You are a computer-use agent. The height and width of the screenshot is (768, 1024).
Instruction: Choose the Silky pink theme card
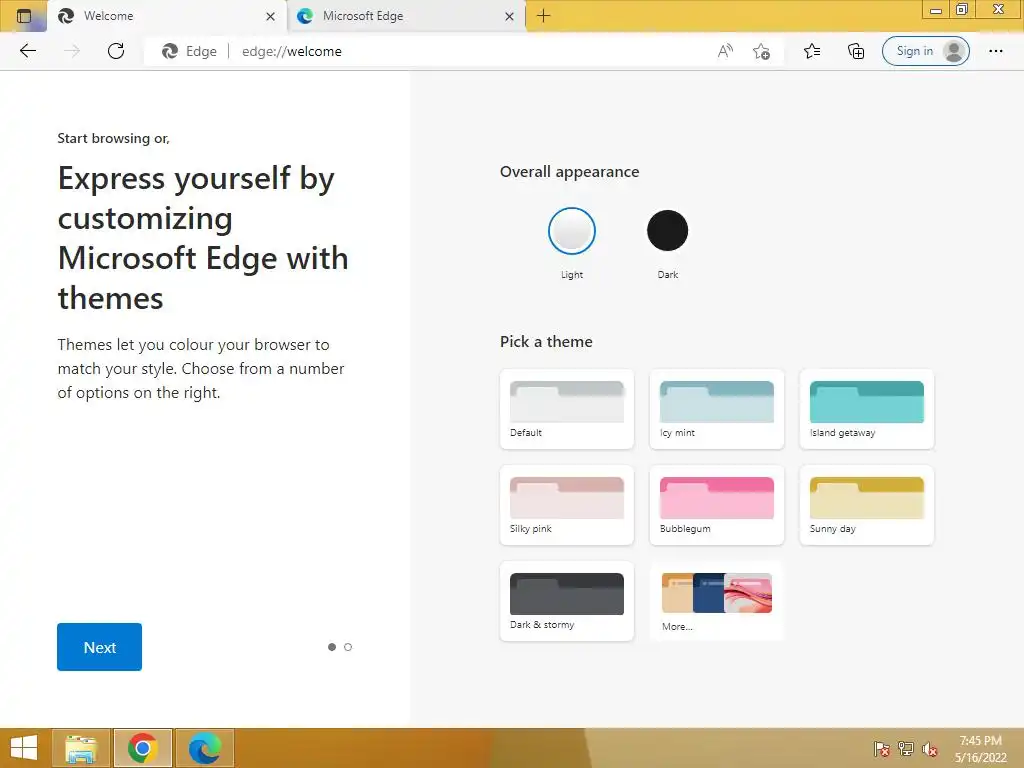(x=567, y=505)
